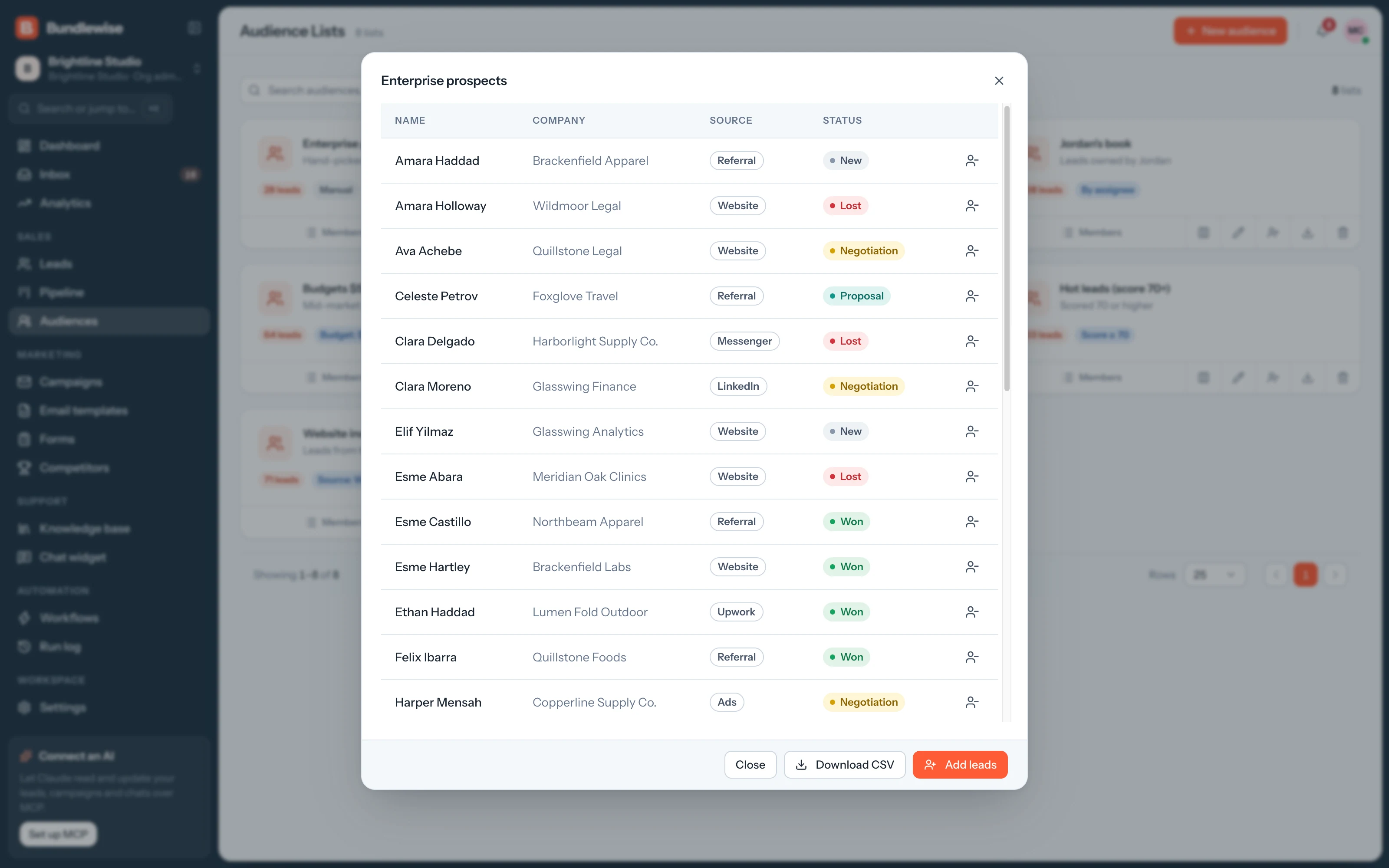Click the remove icon in Clara Delgado's row
The height and width of the screenshot is (868, 1389).
coord(972,341)
